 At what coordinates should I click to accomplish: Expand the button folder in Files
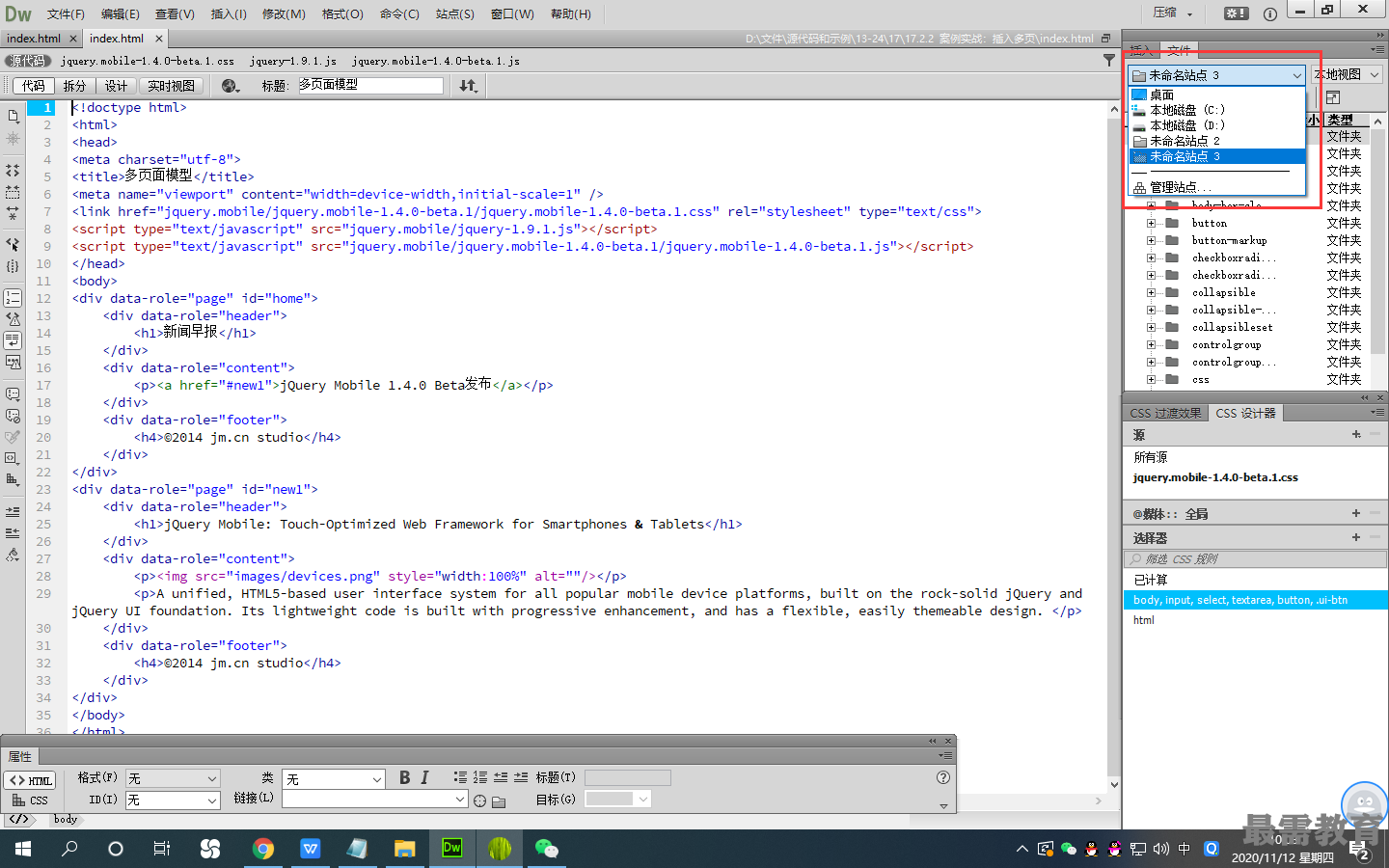pos(1151,223)
